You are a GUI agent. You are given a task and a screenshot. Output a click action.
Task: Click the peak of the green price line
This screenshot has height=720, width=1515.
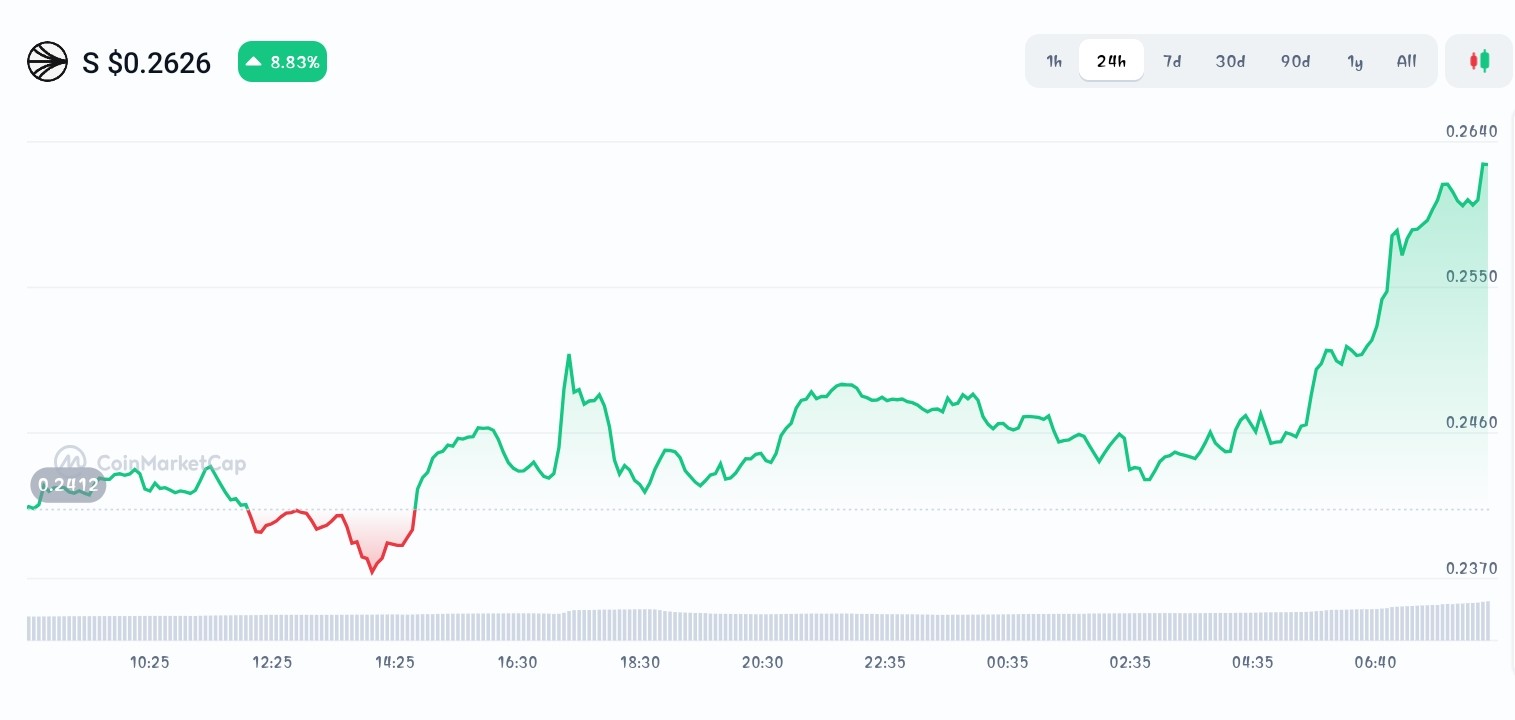(1484, 165)
